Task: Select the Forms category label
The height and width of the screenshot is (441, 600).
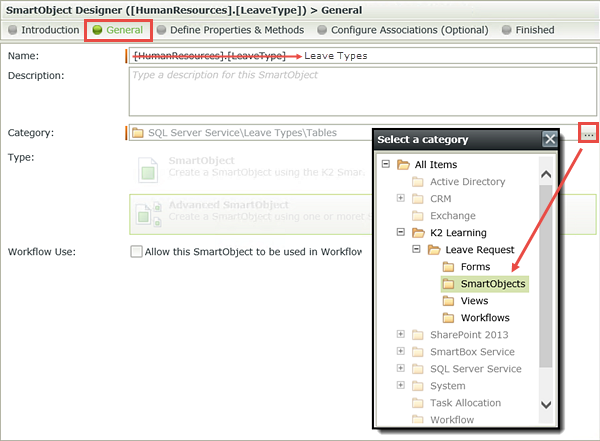Action: tap(475, 267)
